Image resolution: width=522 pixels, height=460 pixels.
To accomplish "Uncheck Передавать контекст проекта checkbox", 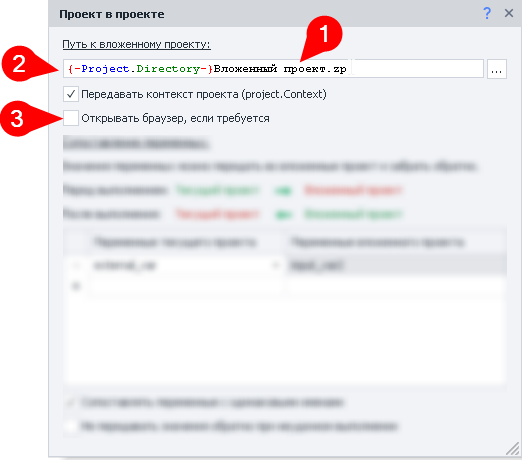I will click(x=71, y=94).
